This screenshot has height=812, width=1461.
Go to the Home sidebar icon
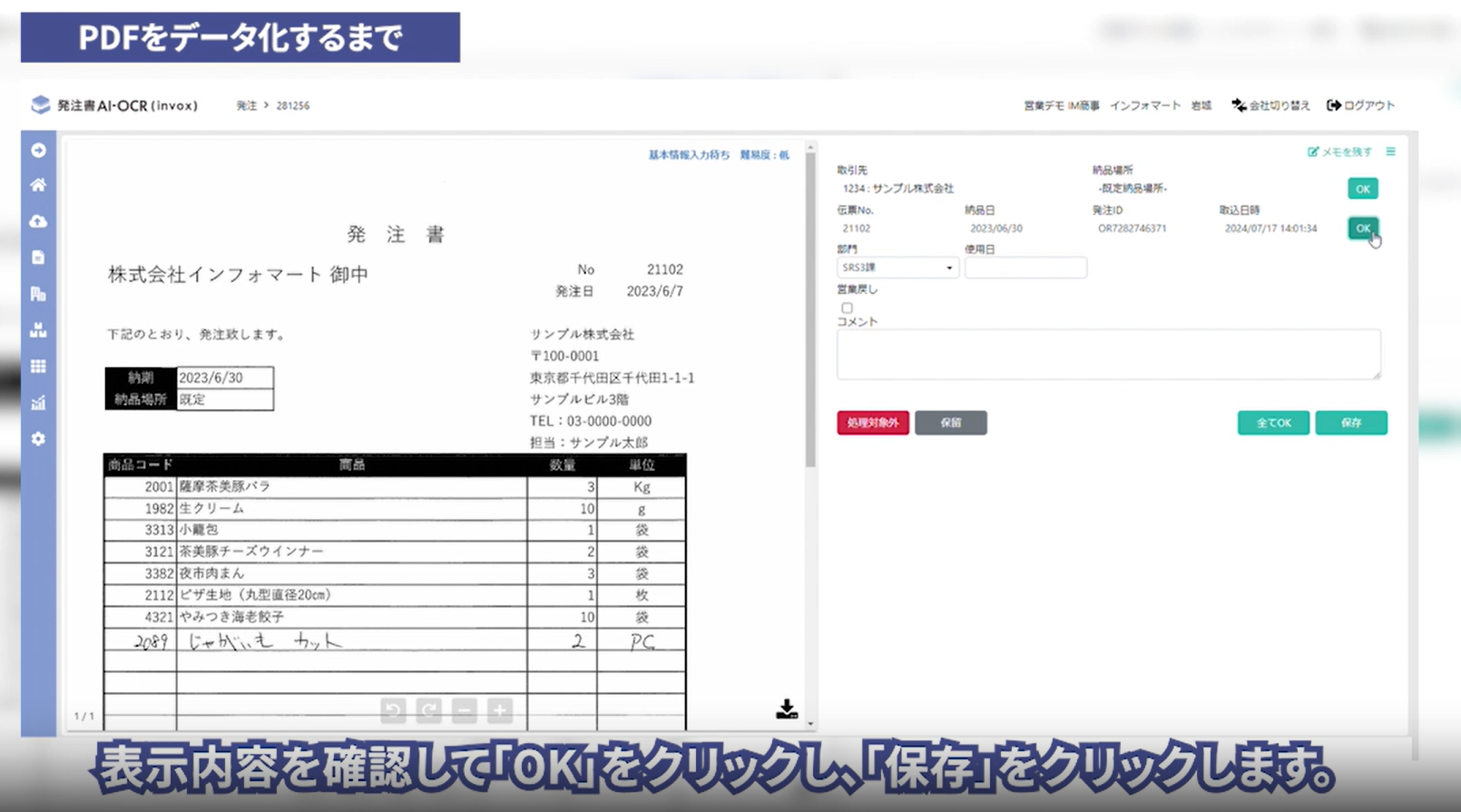pos(38,185)
